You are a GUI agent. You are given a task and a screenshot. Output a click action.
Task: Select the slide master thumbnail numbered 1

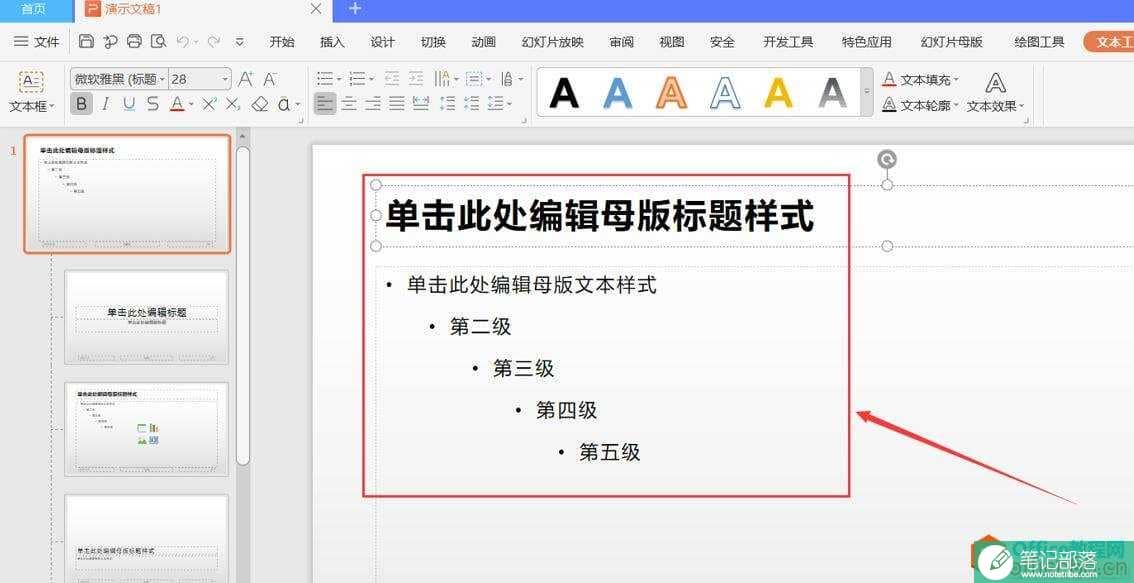click(127, 193)
